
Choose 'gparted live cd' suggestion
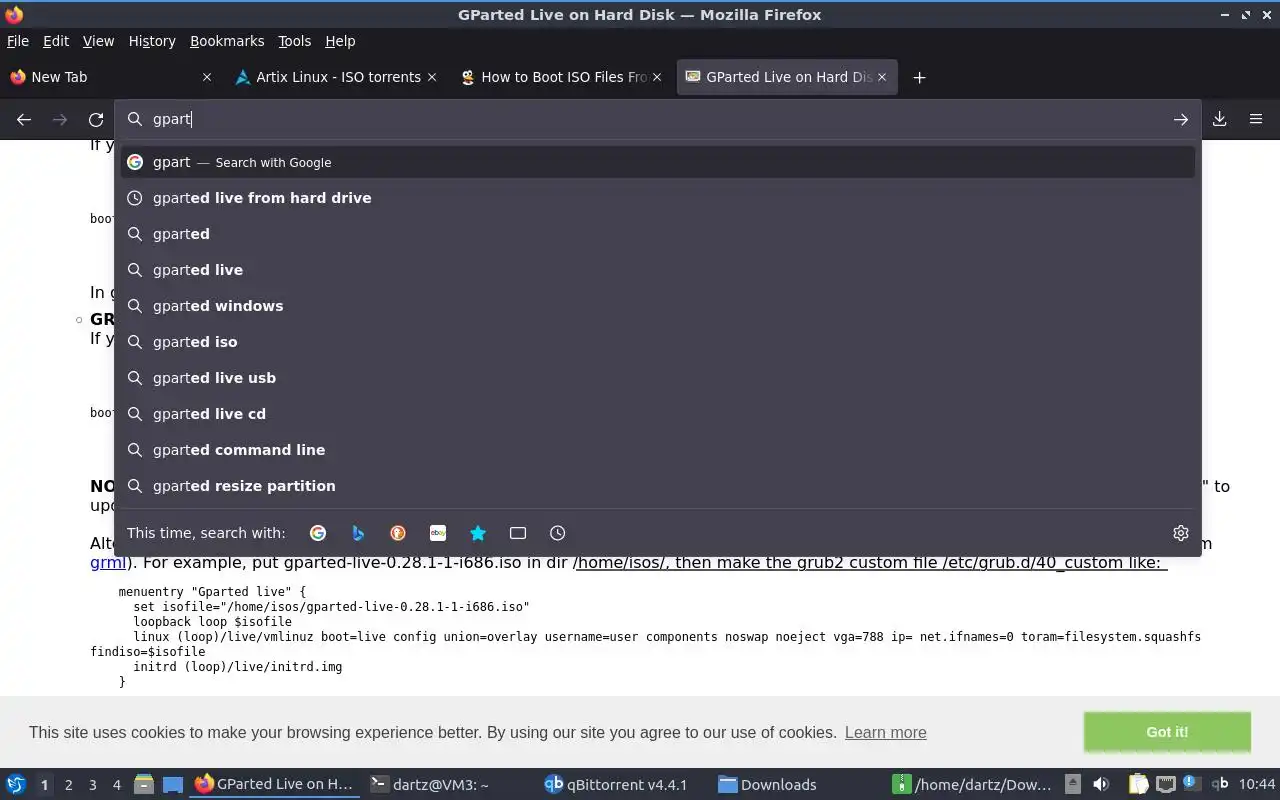(658, 414)
